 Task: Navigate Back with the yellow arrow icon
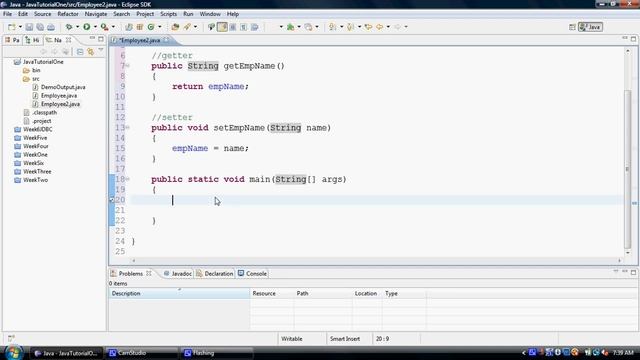point(379,27)
